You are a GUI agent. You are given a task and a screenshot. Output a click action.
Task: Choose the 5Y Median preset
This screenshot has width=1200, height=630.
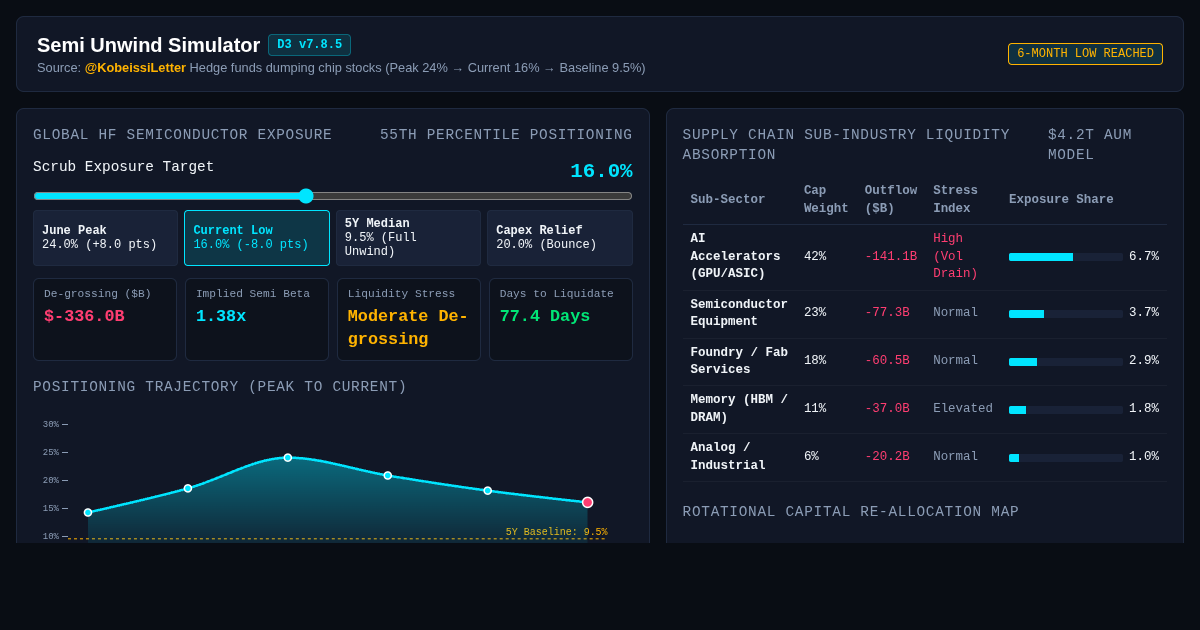(408, 238)
